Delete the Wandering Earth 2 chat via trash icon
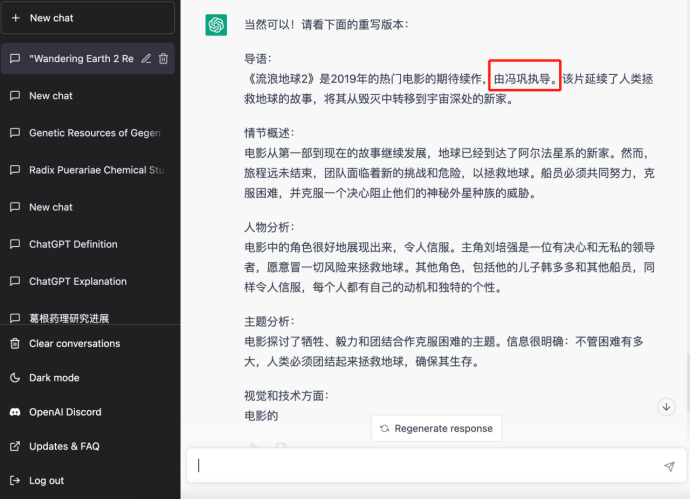The height and width of the screenshot is (500, 691). coord(163,59)
